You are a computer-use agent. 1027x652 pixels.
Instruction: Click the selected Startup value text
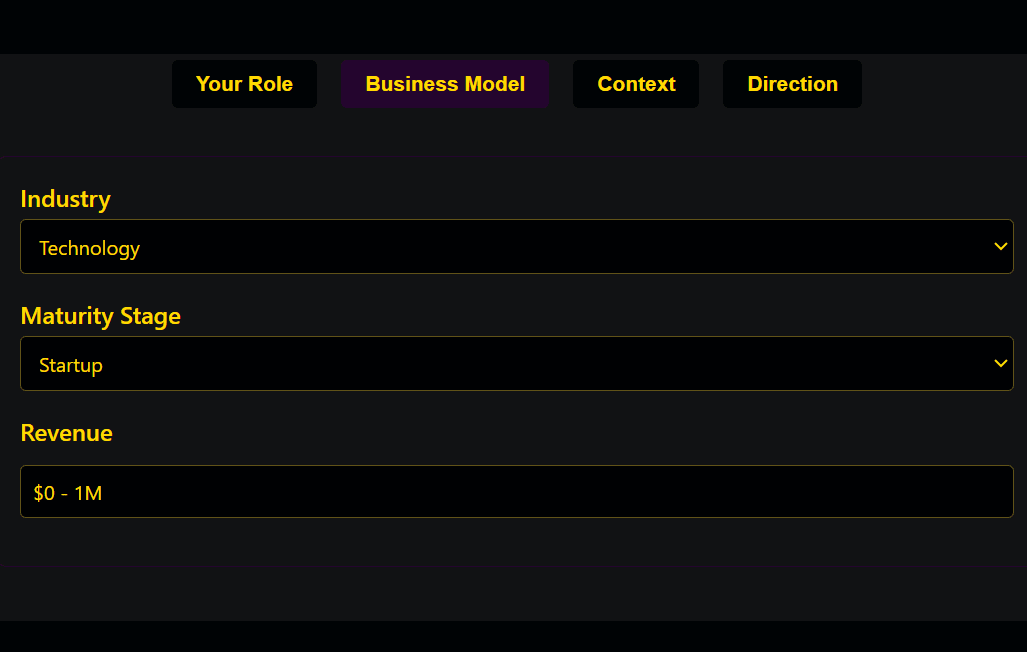point(71,365)
